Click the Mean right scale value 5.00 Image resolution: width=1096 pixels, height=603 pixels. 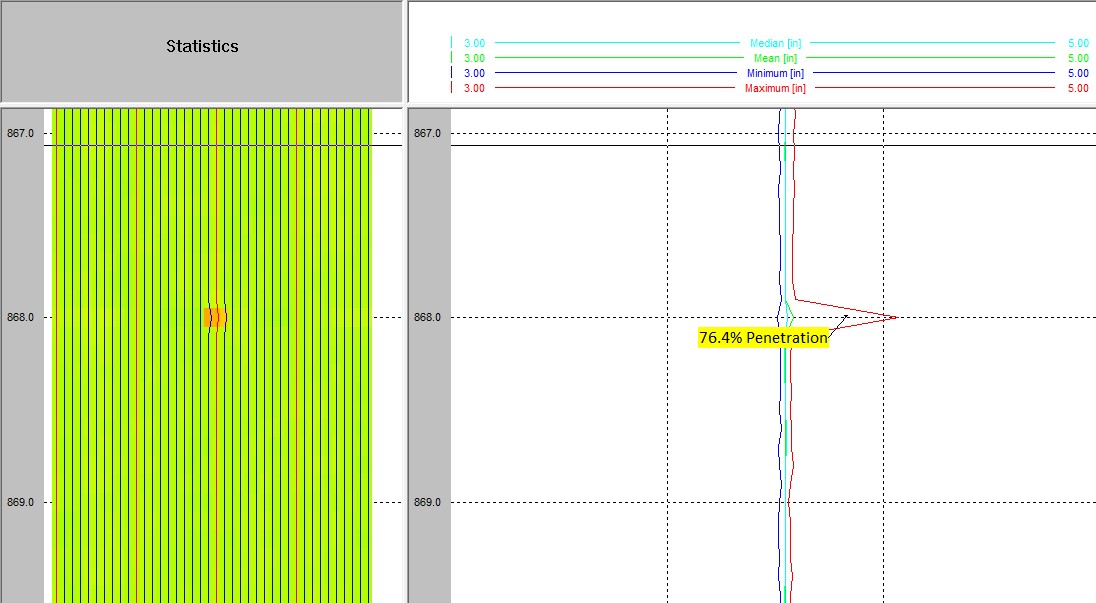tap(1077, 59)
